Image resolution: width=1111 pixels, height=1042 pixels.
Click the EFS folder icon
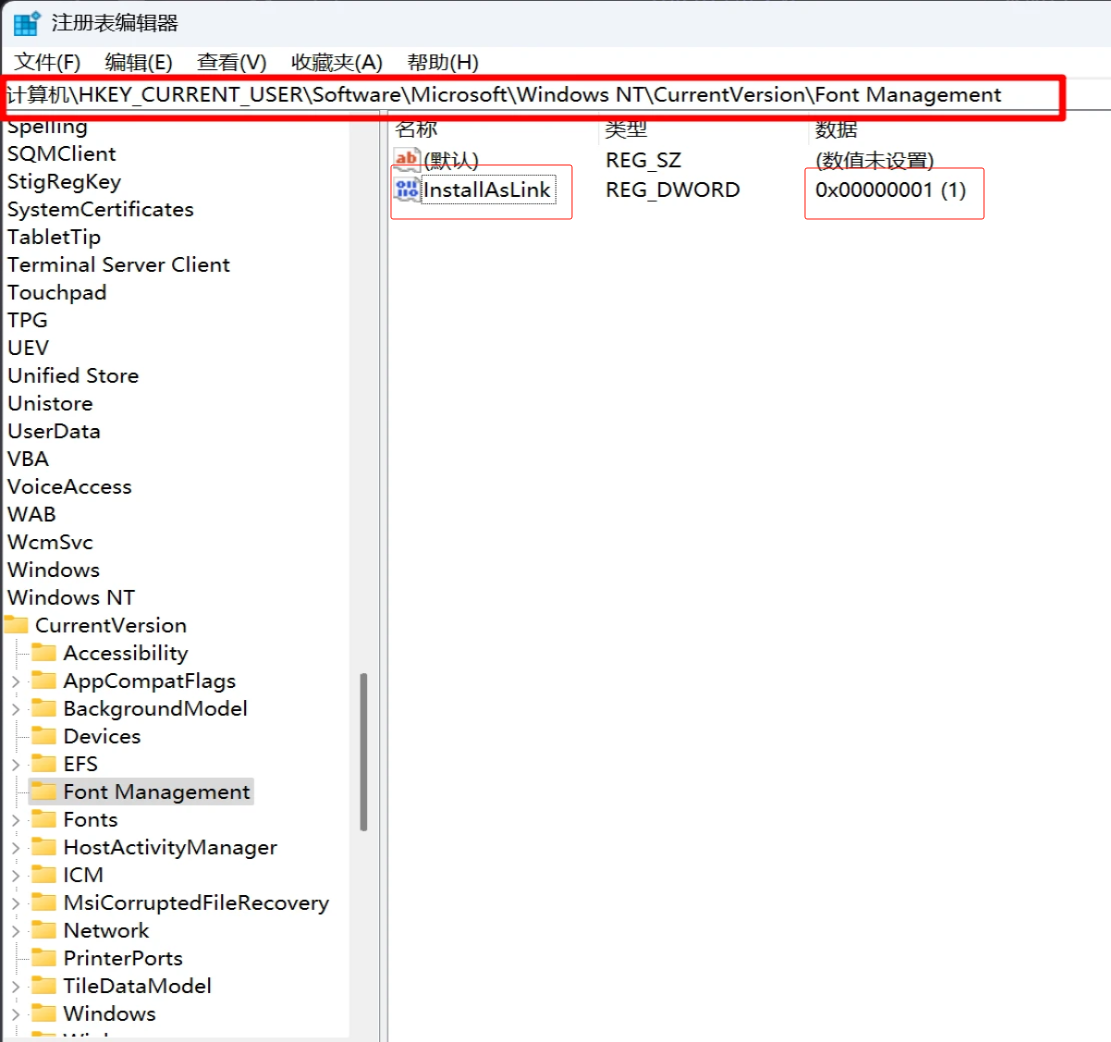pos(44,763)
